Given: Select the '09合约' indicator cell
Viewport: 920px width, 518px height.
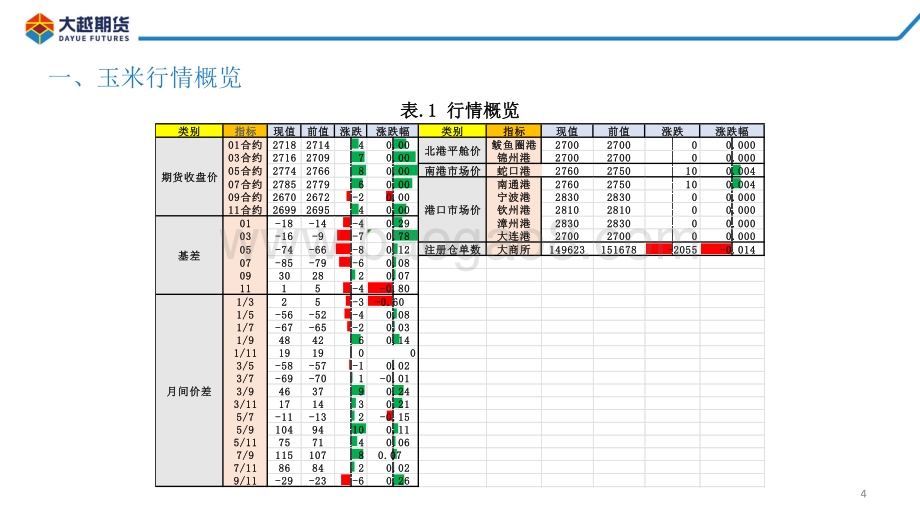Looking at the screenshot, I should click(x=245, y=197).
